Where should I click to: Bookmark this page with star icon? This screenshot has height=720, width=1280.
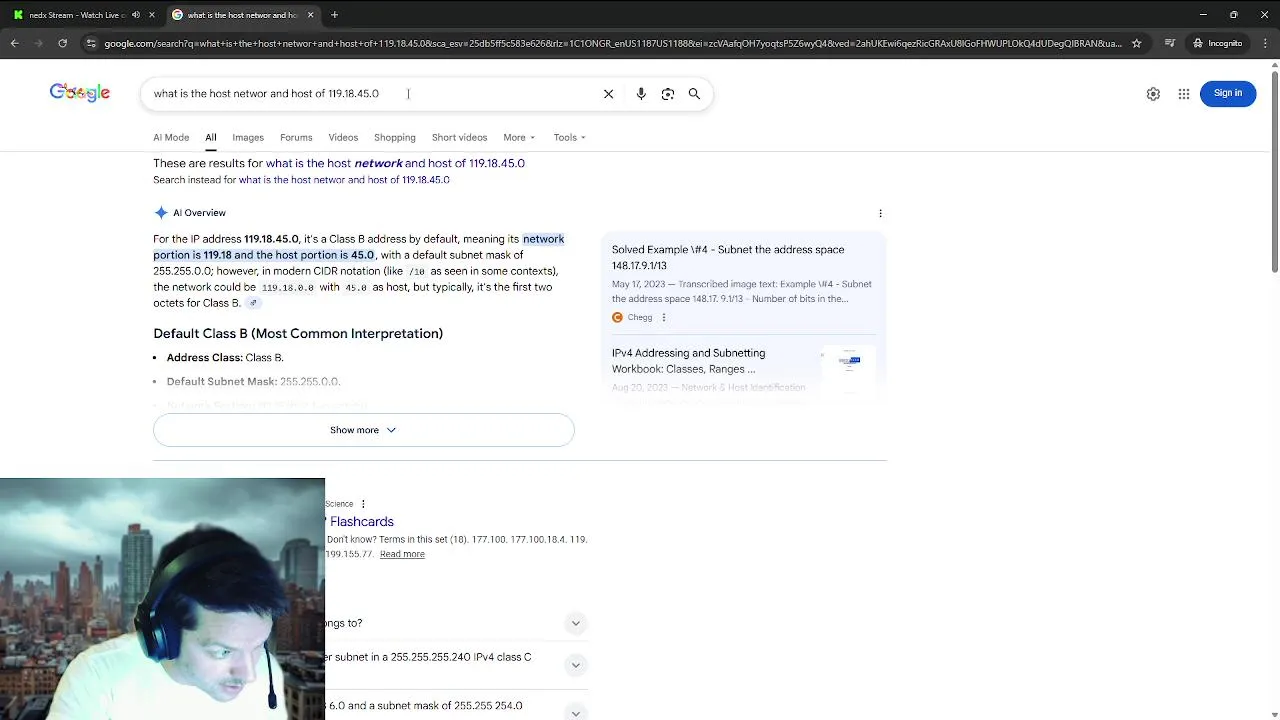click(1136, 43)
